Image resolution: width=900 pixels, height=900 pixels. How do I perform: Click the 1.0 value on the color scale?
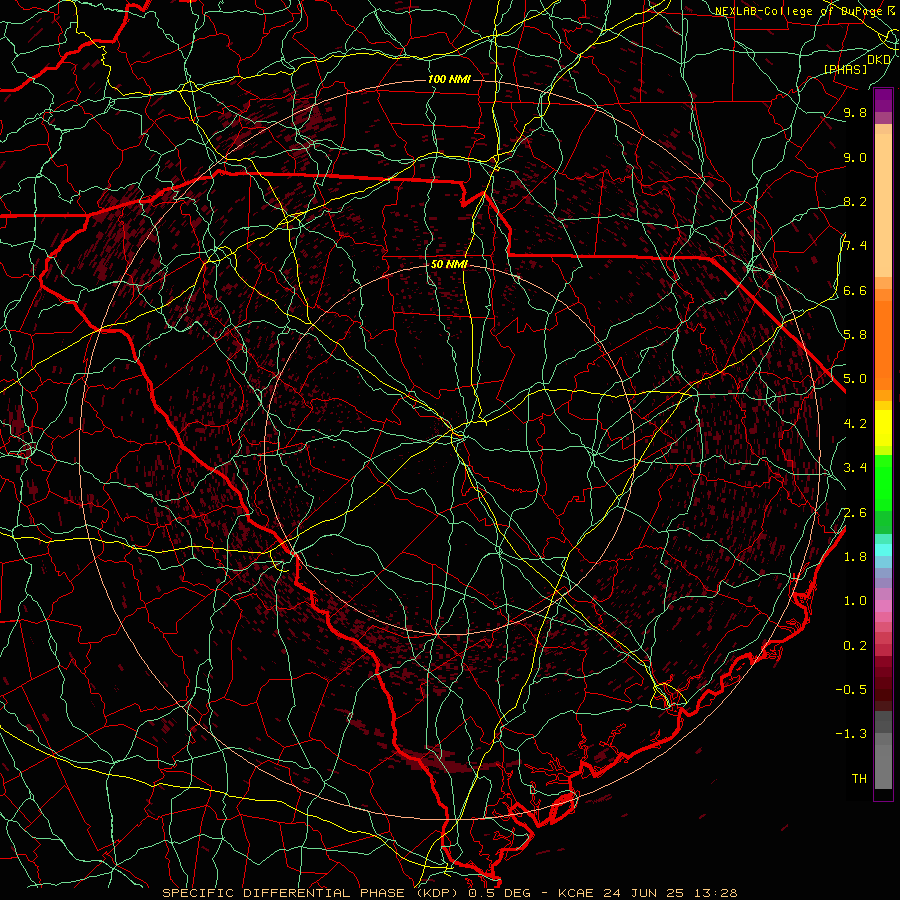(x=855, y=601)
